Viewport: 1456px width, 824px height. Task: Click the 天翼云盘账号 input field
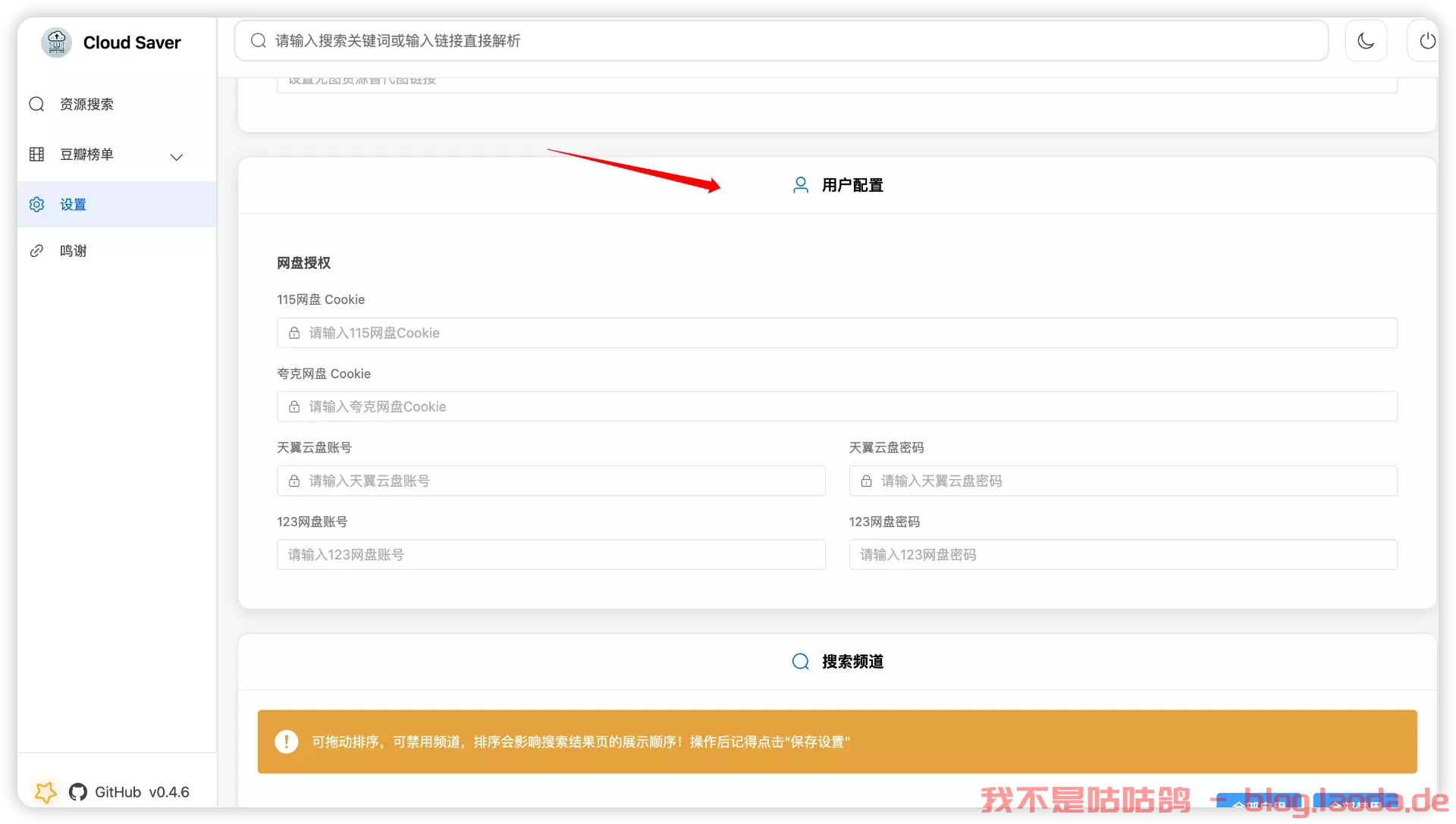tap(551, 481)
